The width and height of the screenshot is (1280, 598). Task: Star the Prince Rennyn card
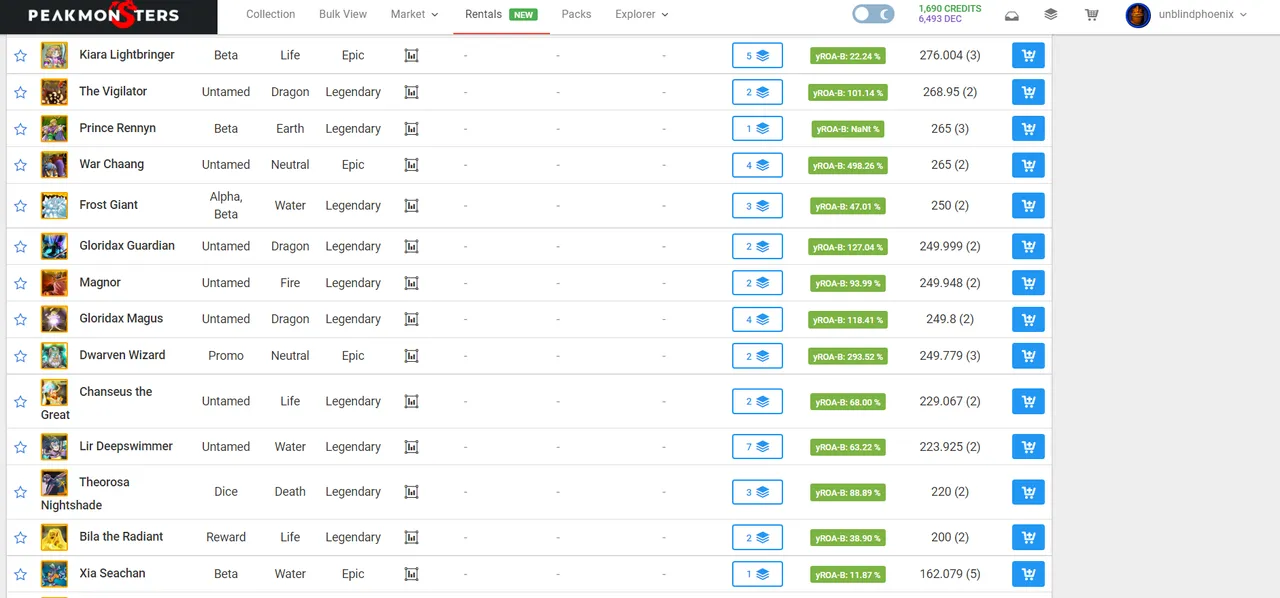[20, 129]
